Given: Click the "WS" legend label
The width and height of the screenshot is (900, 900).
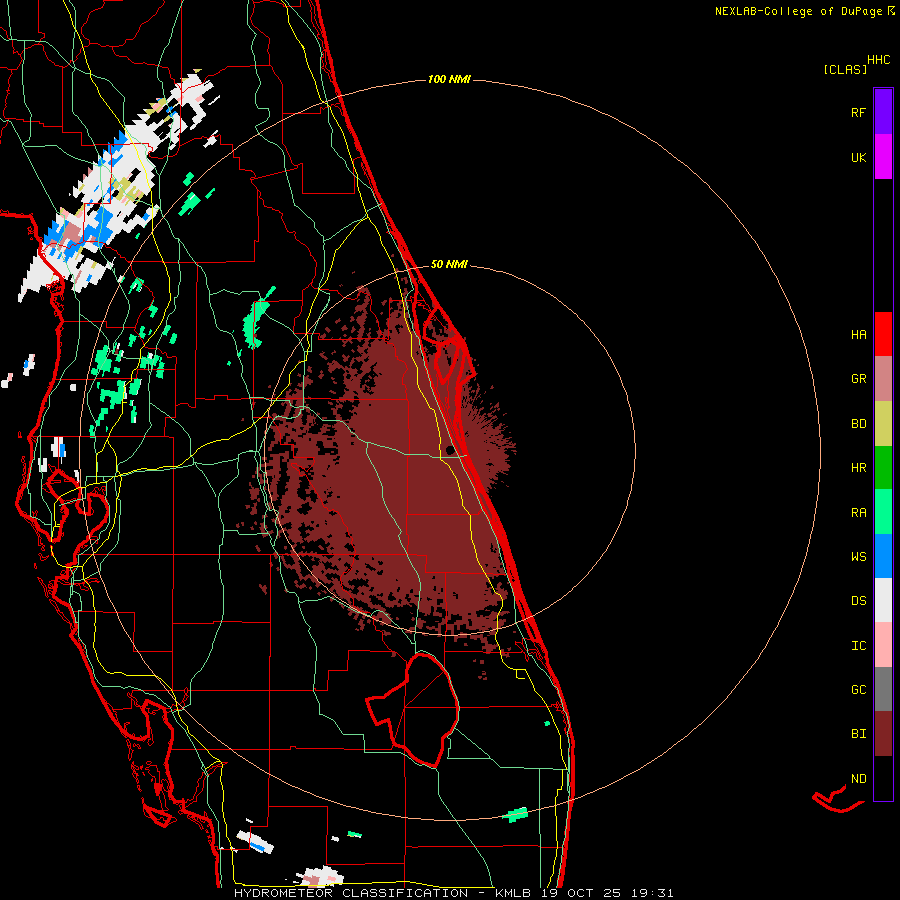Looking at the screenshot, I should pyautogui.click(x=858, y=556).
